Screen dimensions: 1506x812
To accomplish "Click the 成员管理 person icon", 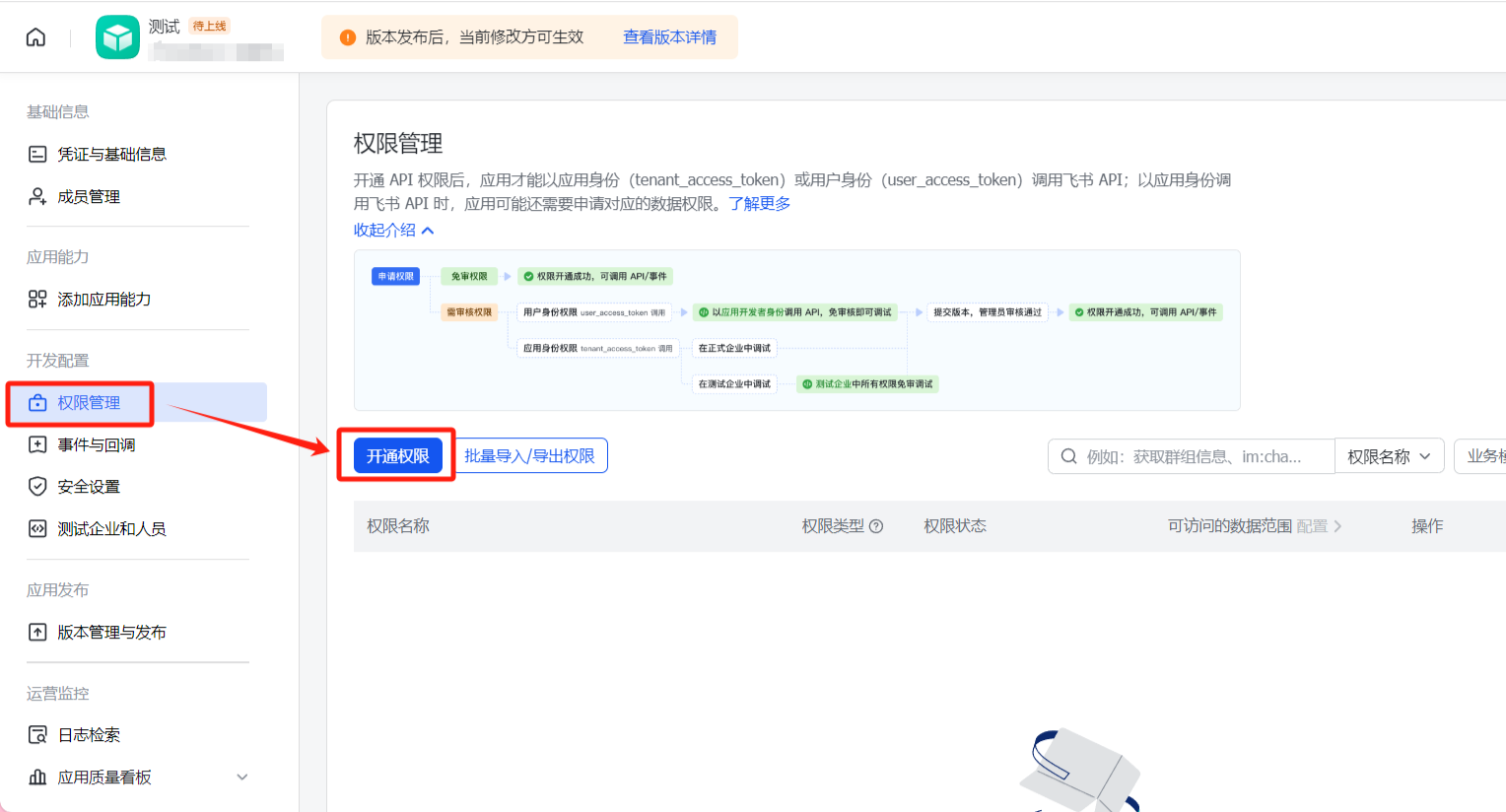I will [37, 197].
